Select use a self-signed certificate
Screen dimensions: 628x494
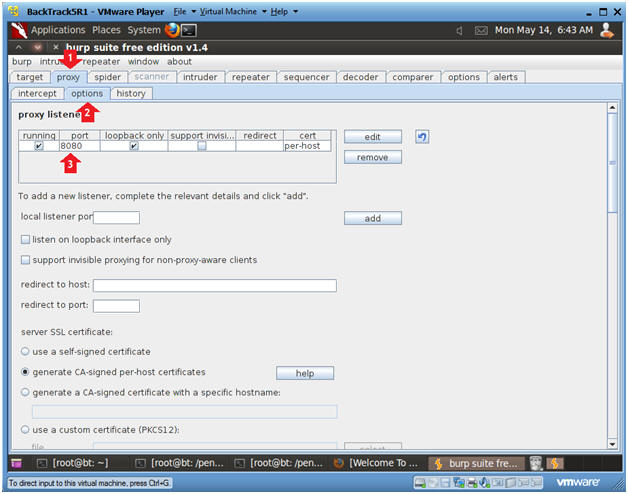(25, 351)
